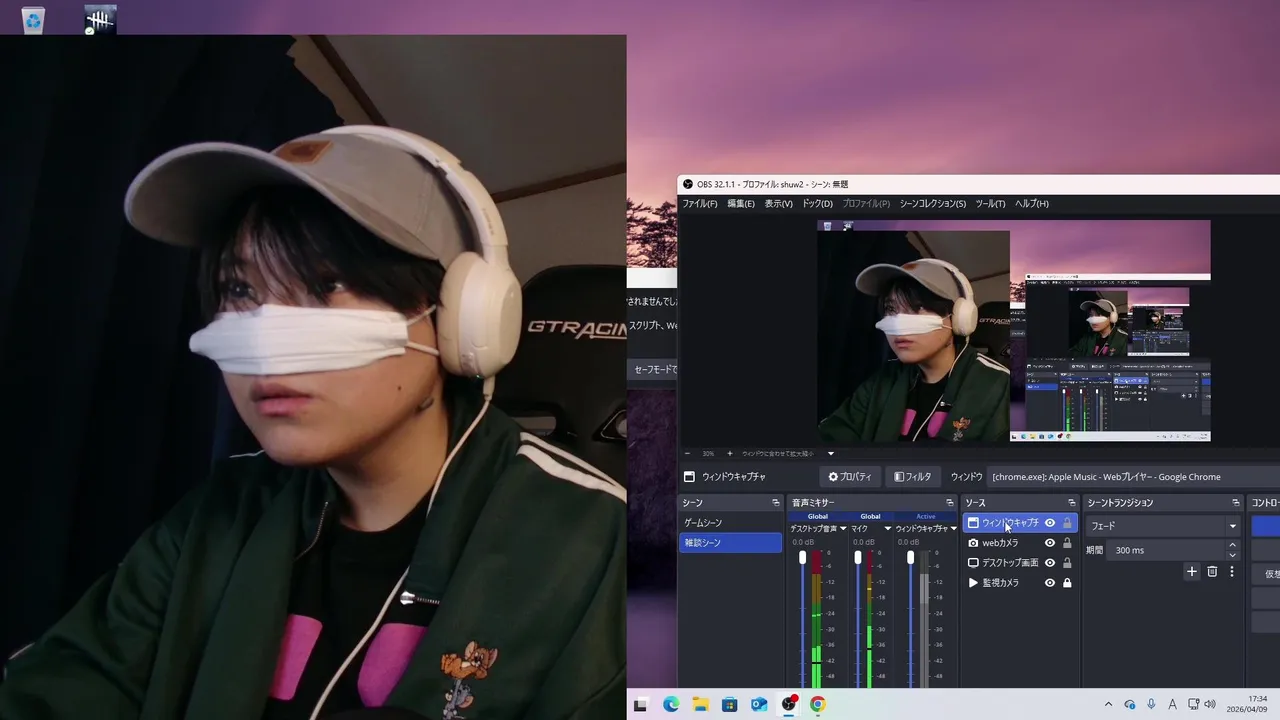Toggle lock on ウィンドウキャプチャ source

pyautogui.click(x=1067, y=523)
